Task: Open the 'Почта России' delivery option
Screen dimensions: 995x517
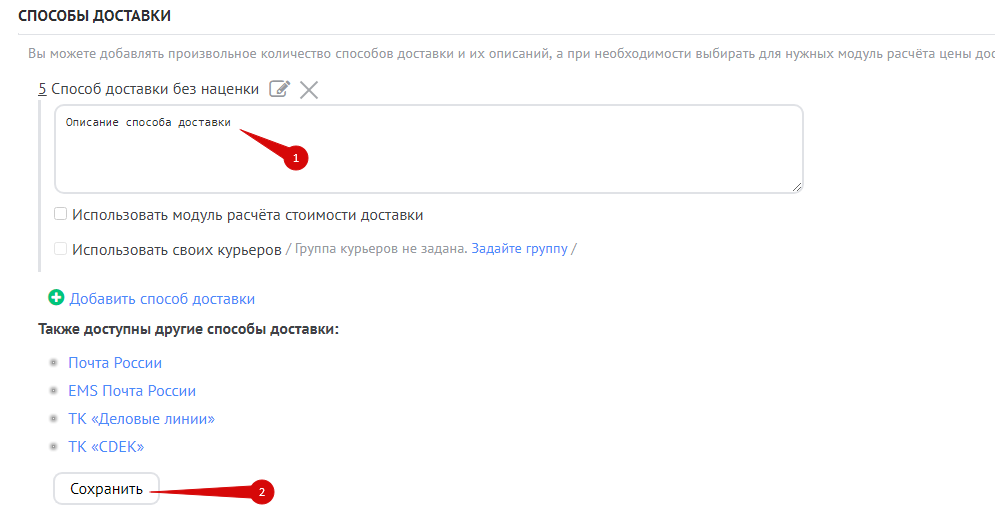Action: tap(115, 363)
